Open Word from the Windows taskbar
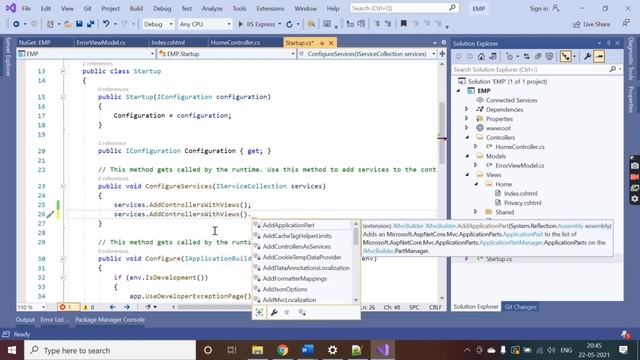The image size is (640, 360). [x=307, y=350]
